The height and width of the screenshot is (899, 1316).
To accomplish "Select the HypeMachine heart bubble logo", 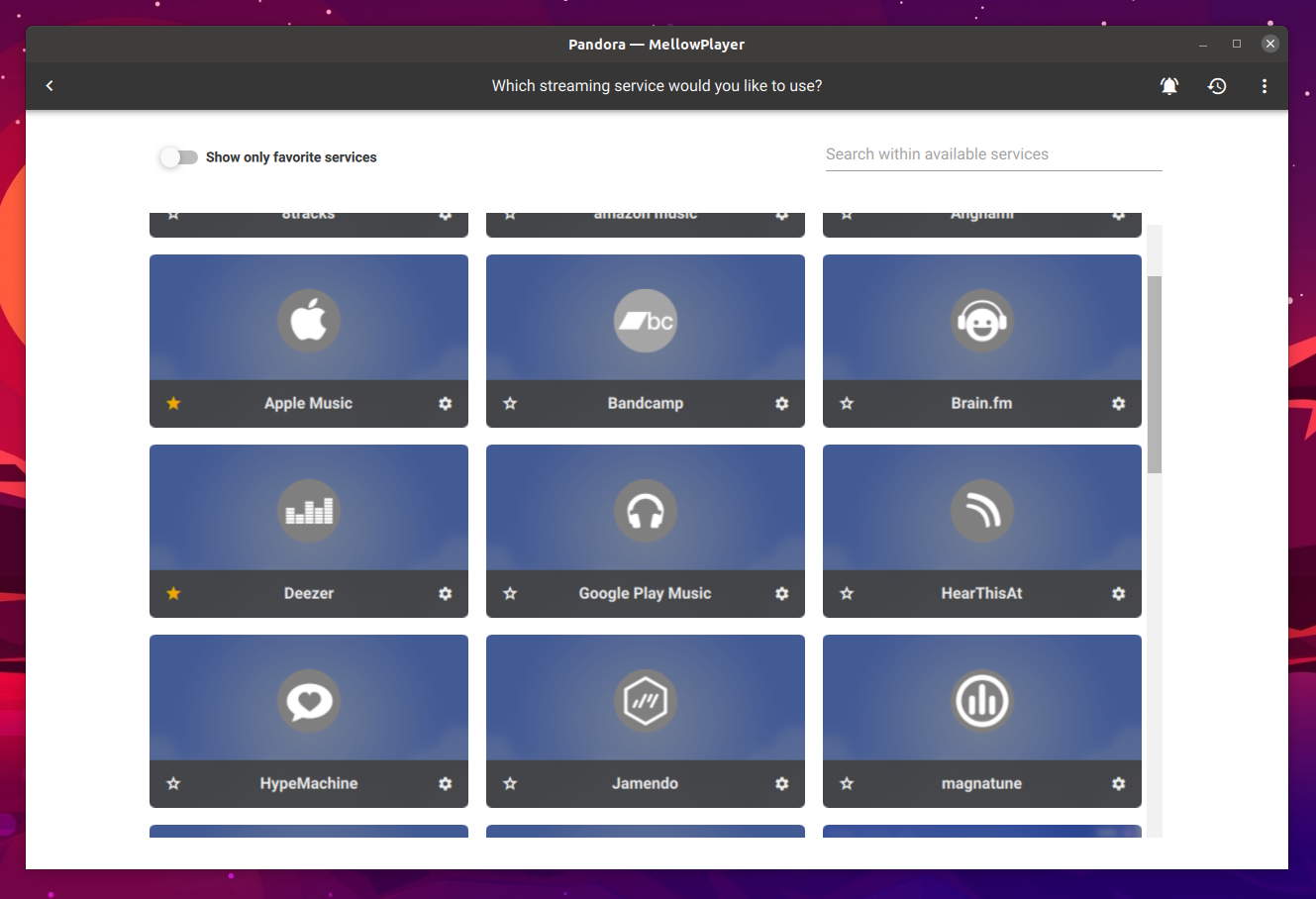I will tap(309, 701).
